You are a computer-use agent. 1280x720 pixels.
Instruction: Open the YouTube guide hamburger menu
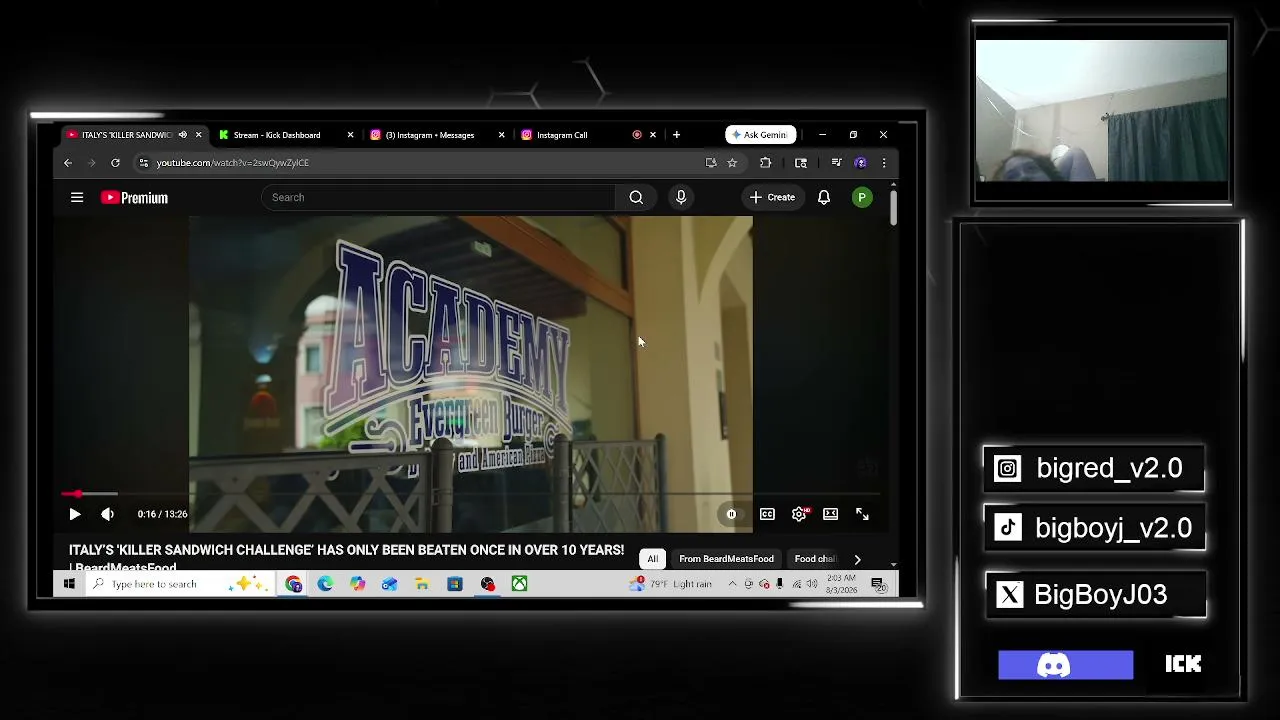click(x=77, y=197)
